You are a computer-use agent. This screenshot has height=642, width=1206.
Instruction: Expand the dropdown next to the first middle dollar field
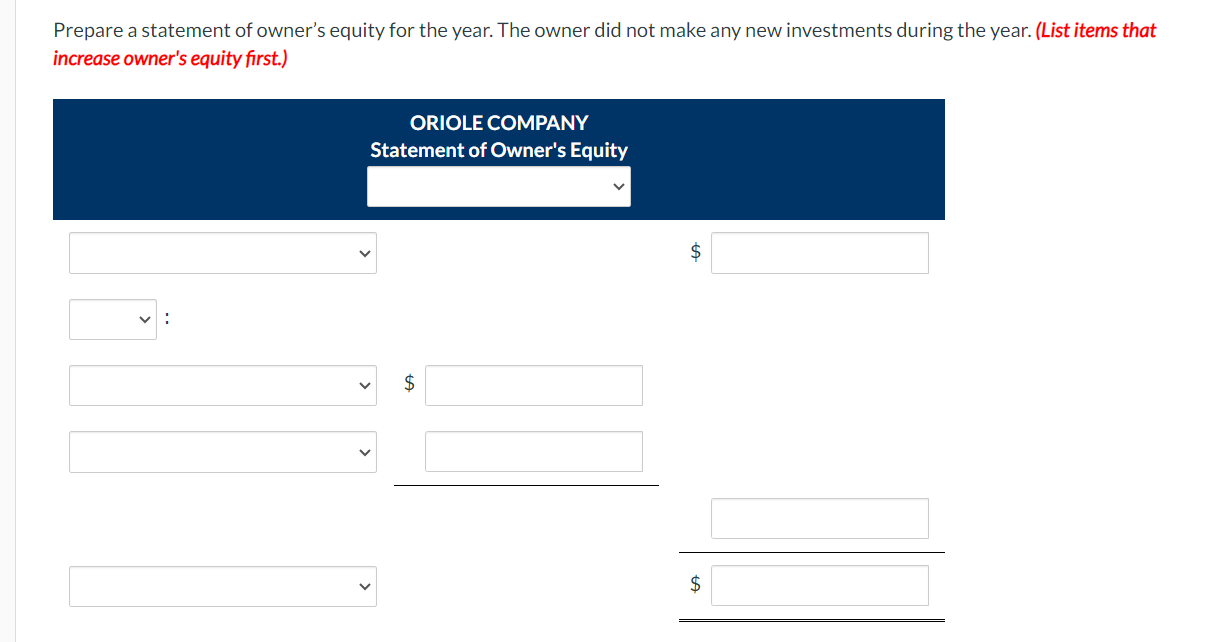point(222,385)
